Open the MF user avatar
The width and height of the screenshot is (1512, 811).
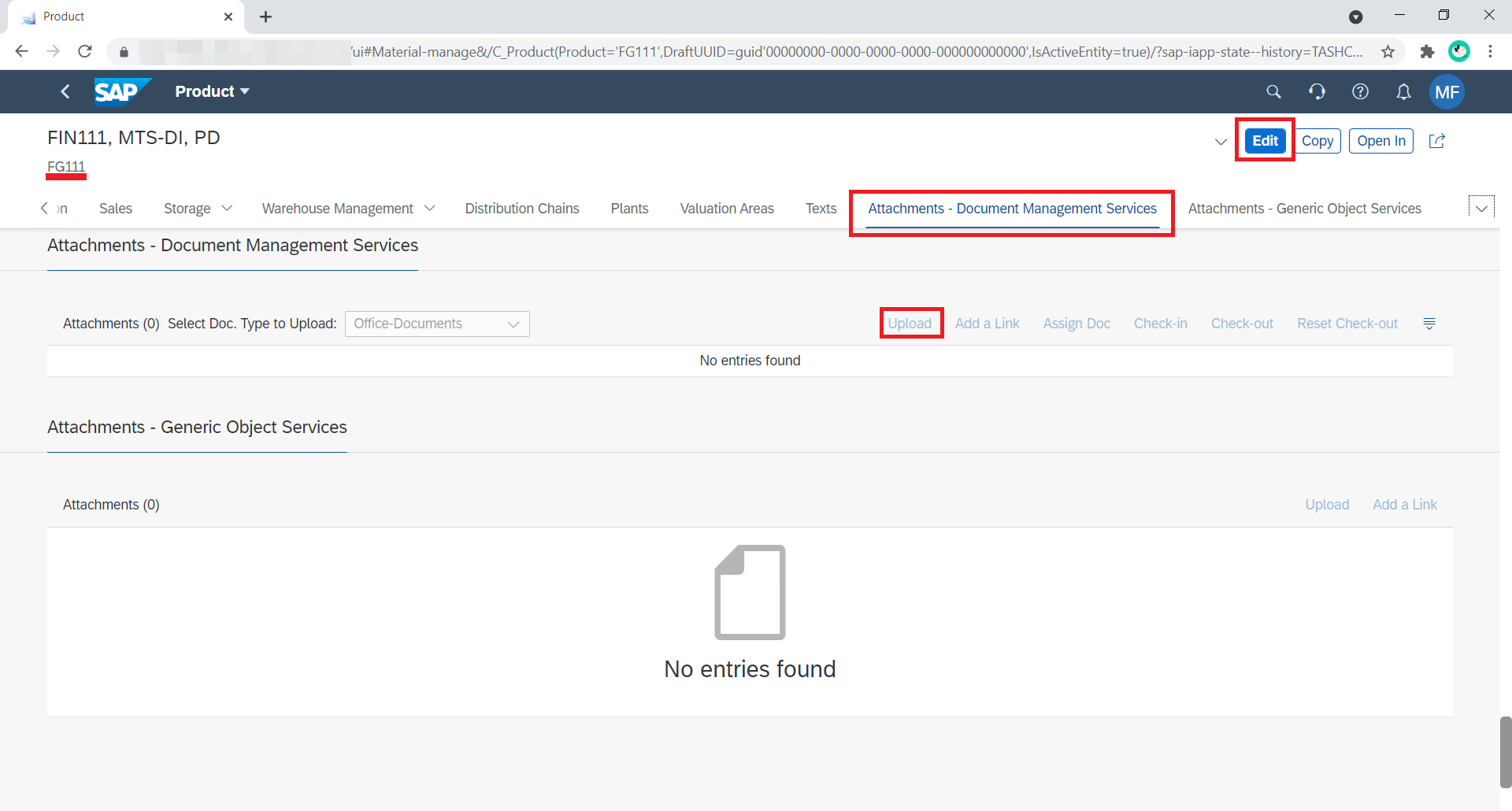click(1447, 91)
